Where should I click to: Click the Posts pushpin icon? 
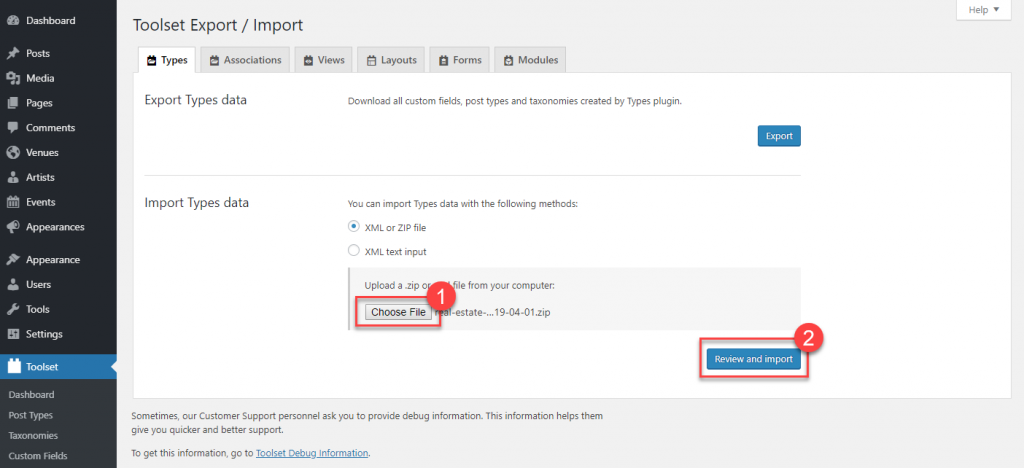[x=12, y=53]
